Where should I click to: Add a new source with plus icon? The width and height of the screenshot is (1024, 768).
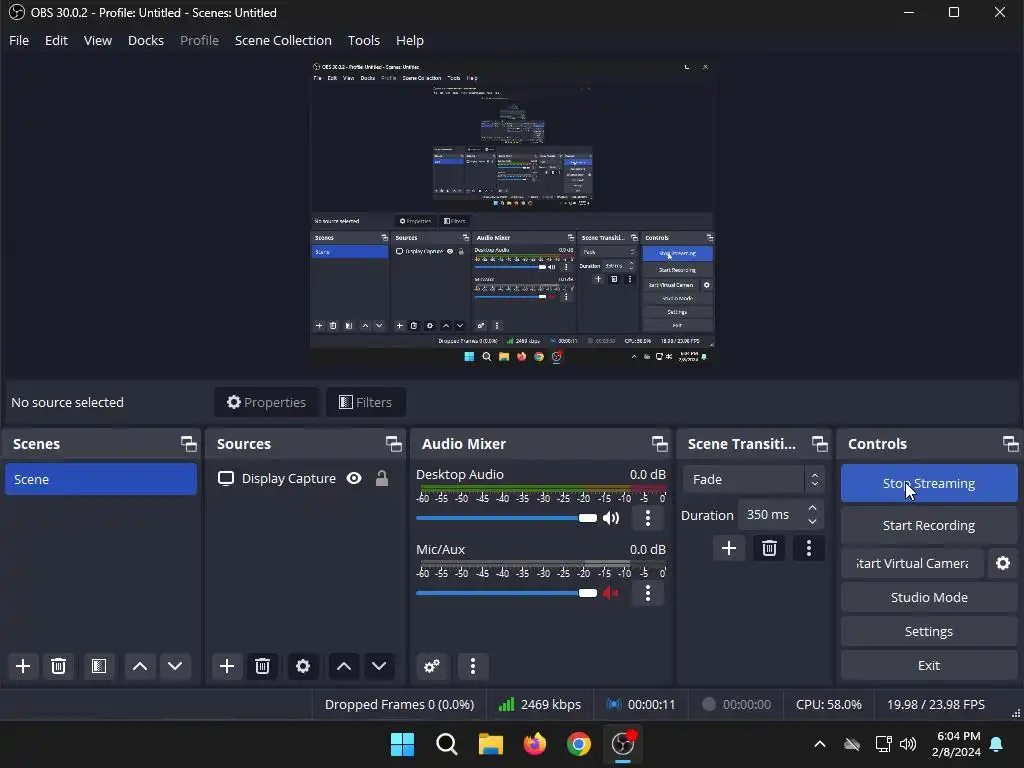[227, 666]
